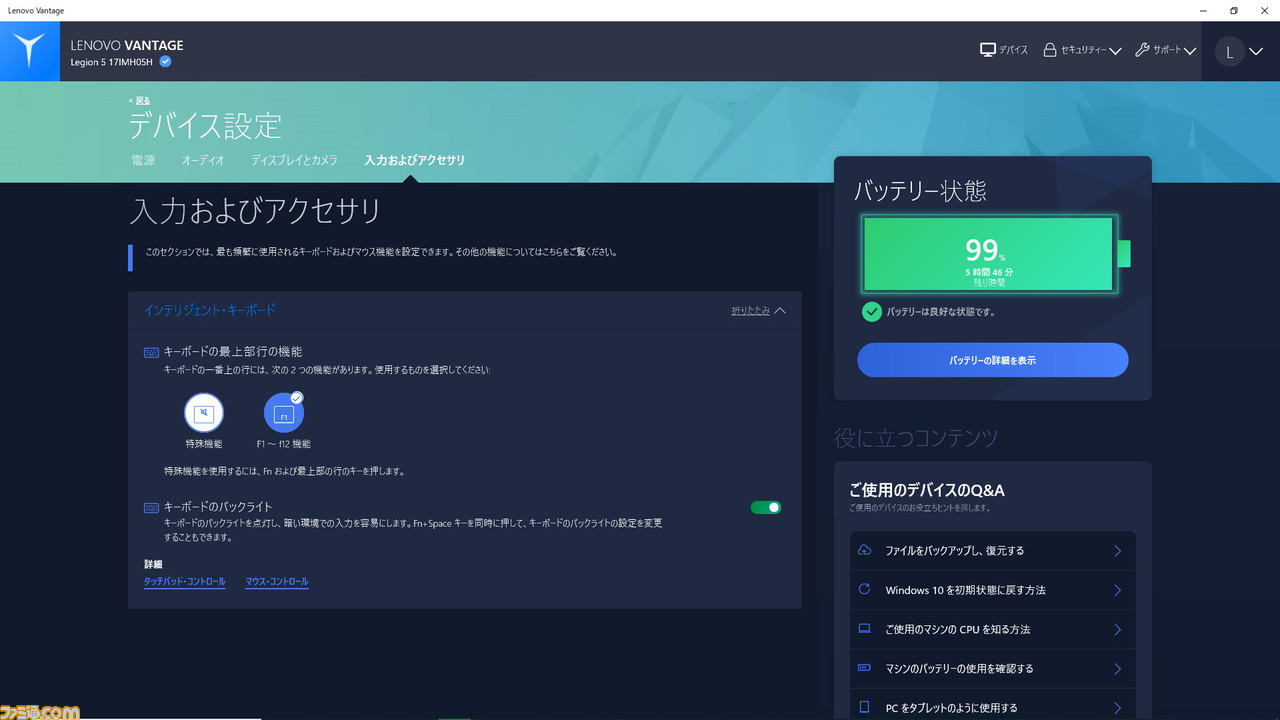Open the タッチパッド・コントロール link
Image resolution: width=1280 pixels, height=720 pixels.
pos(185,582)
